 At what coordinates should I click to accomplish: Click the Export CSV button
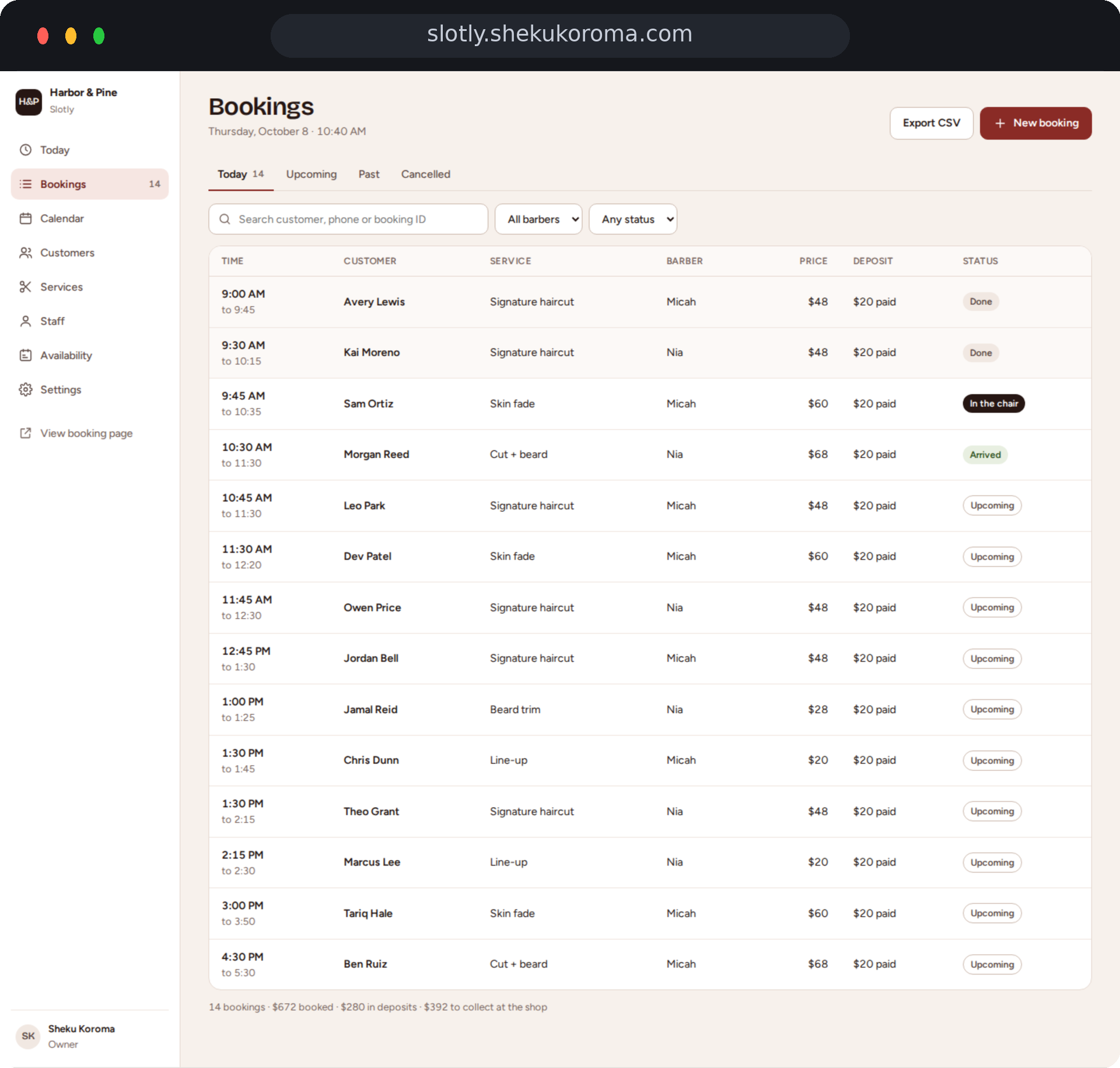[x=931, y=123]
